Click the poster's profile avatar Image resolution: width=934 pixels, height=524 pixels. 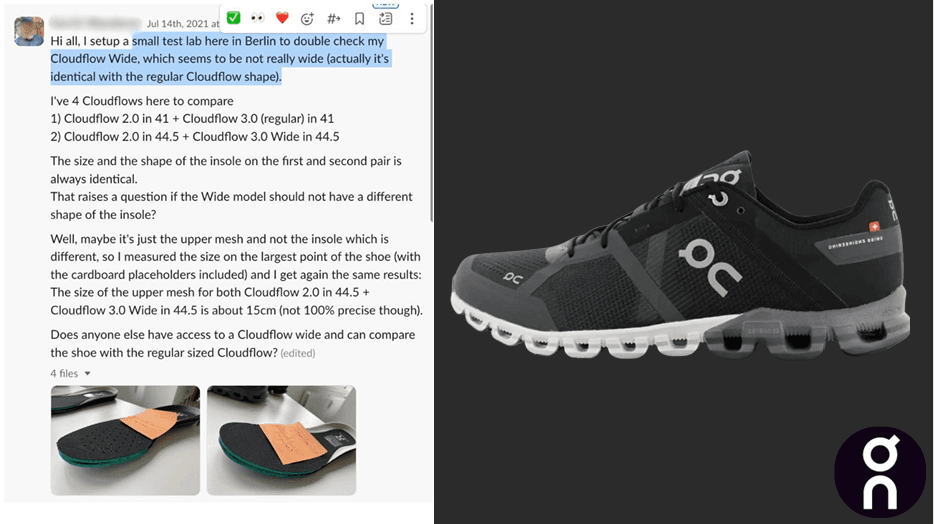29,31
